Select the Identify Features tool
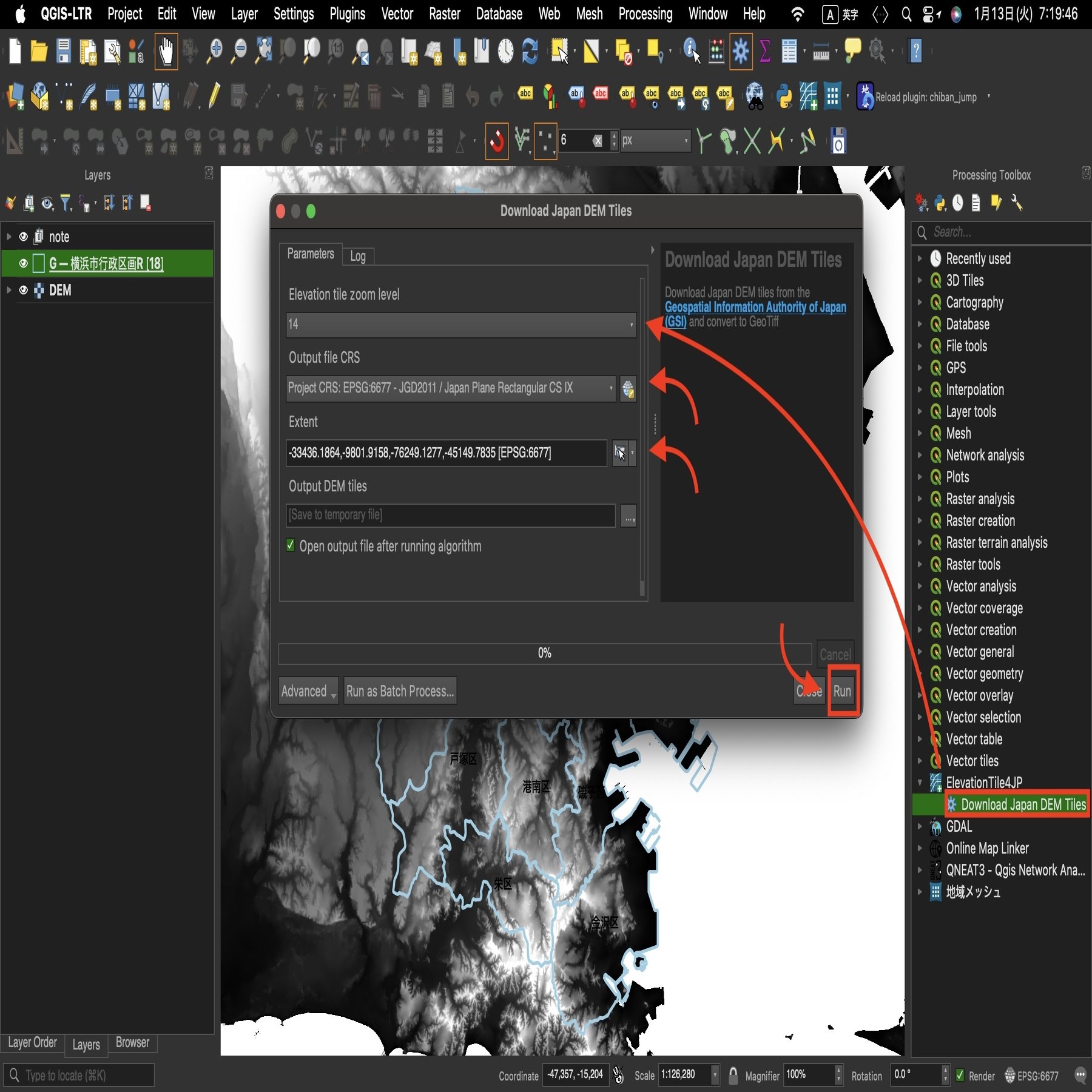Viewport: 1092px width, 1092px height. coord(692,51)
